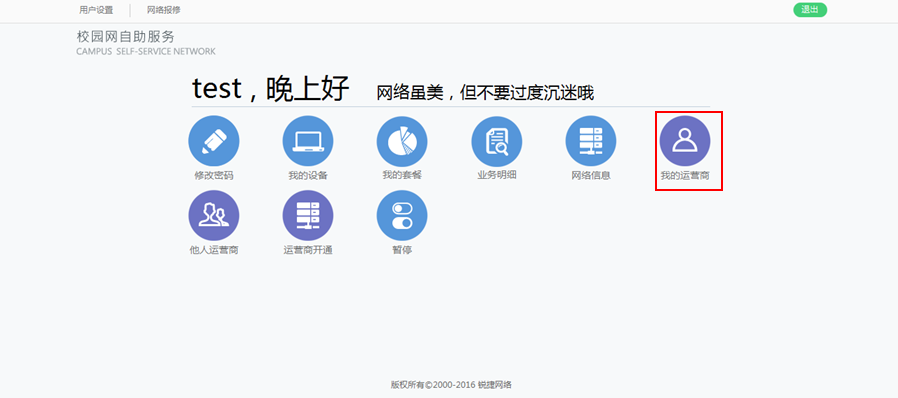The height and width of the screenshot is (398, 898).
Task: Click the blue server icon for 网络信息
Action: pos(590,141)
